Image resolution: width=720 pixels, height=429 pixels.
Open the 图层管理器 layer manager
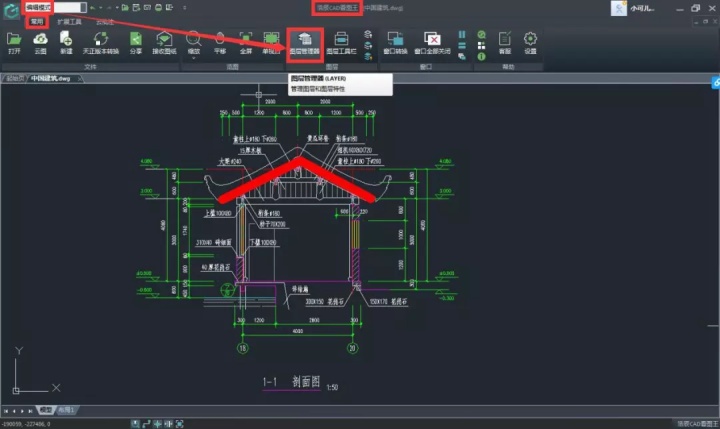(305, 44)
